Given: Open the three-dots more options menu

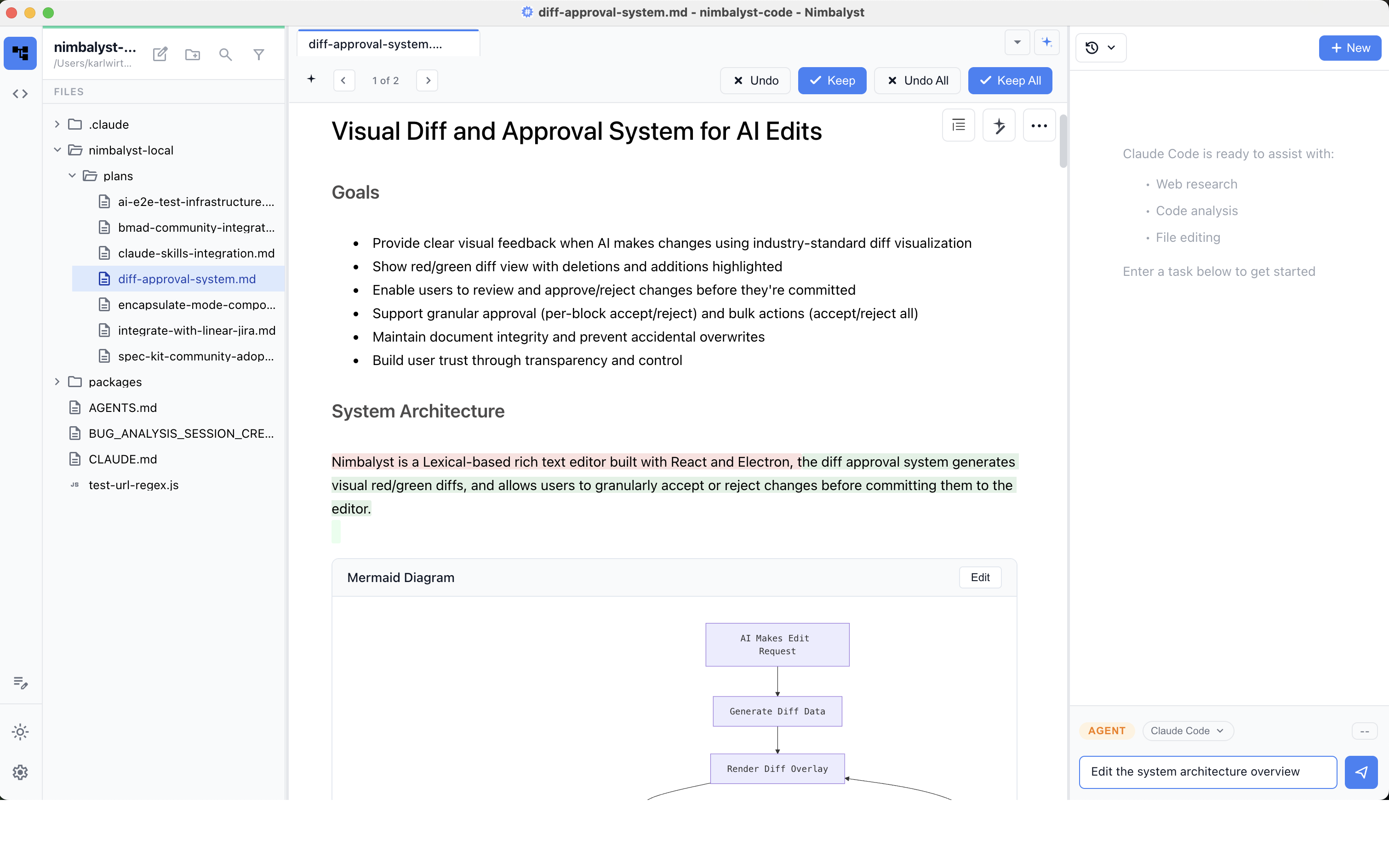Looking at the screenshot, I should (1039, 125).
